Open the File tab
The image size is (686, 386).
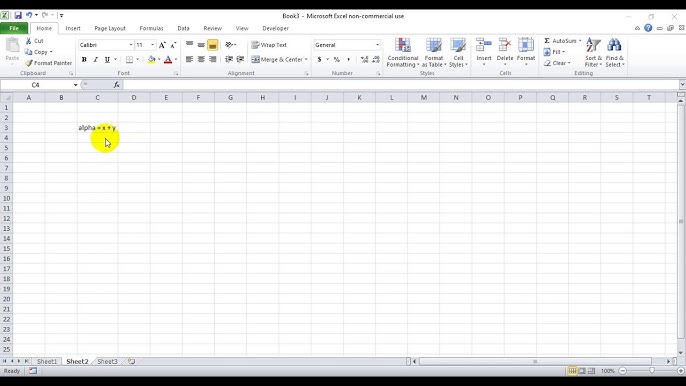(14, 28)
